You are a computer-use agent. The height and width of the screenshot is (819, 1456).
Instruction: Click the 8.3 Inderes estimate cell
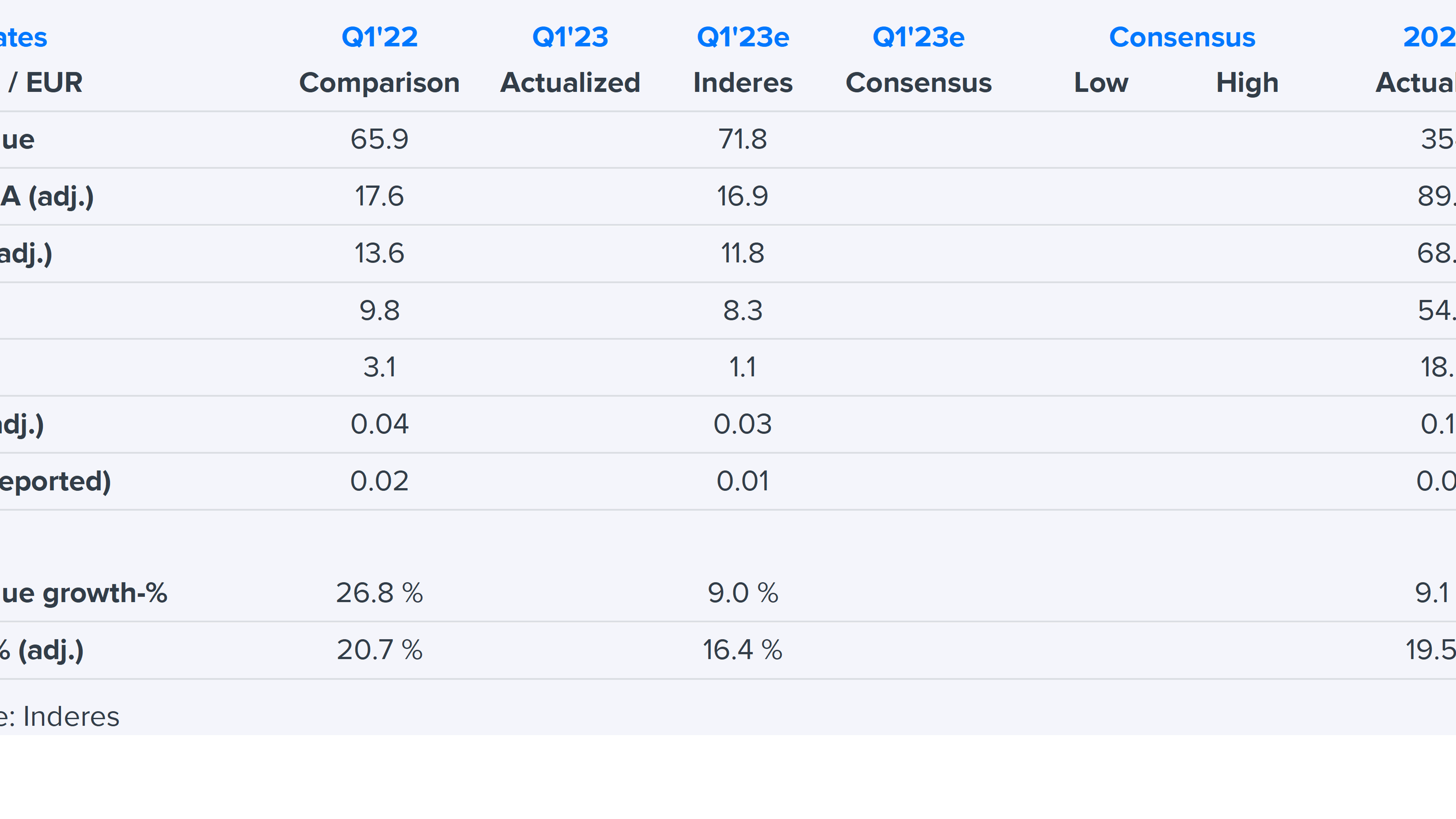pyautogui.click(x=743, y=311)
